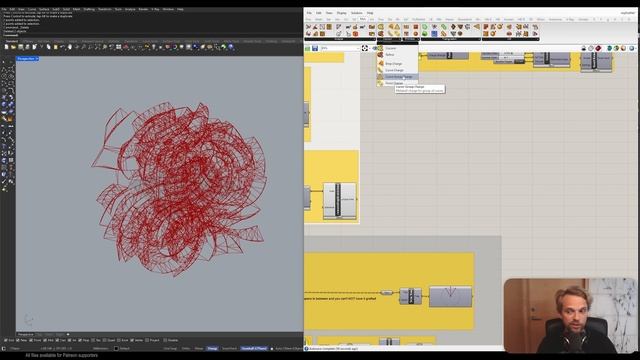Screen dimensions: 640x360
Task: Click the green Open file icon in Grasshopper
Action: tap(307, 48)
